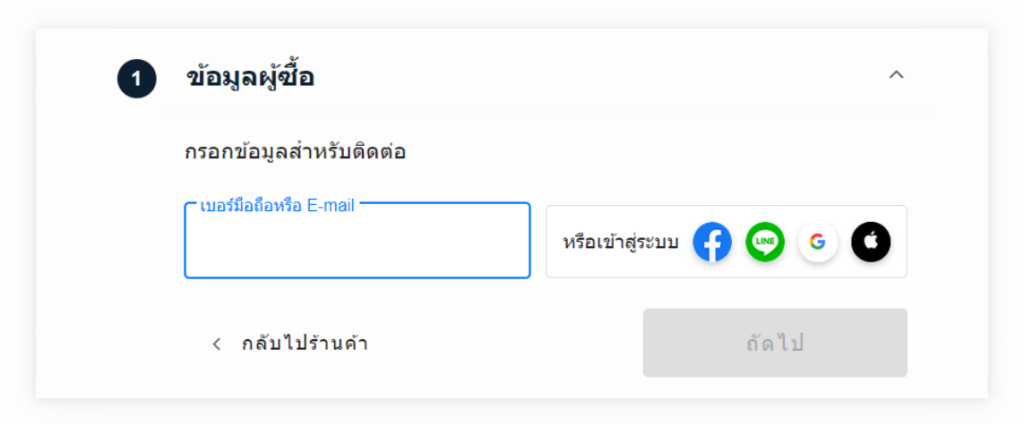Image resolution: width=1024 pixels, height=426 pixels.
Task: Sign in with the Google icon
Action: point(818,242)
